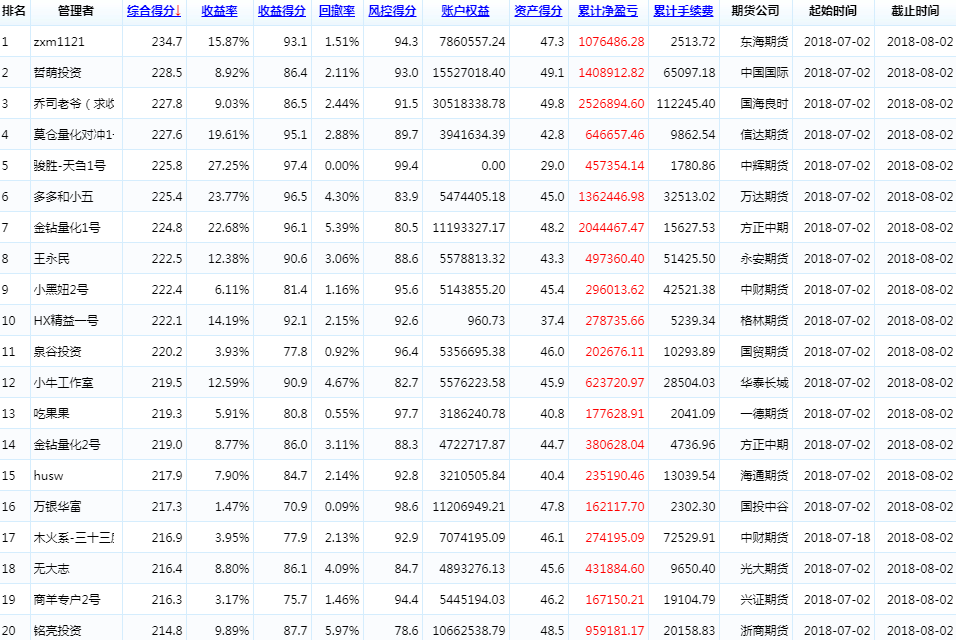Click account equity 30518338.78

(469, 104)
